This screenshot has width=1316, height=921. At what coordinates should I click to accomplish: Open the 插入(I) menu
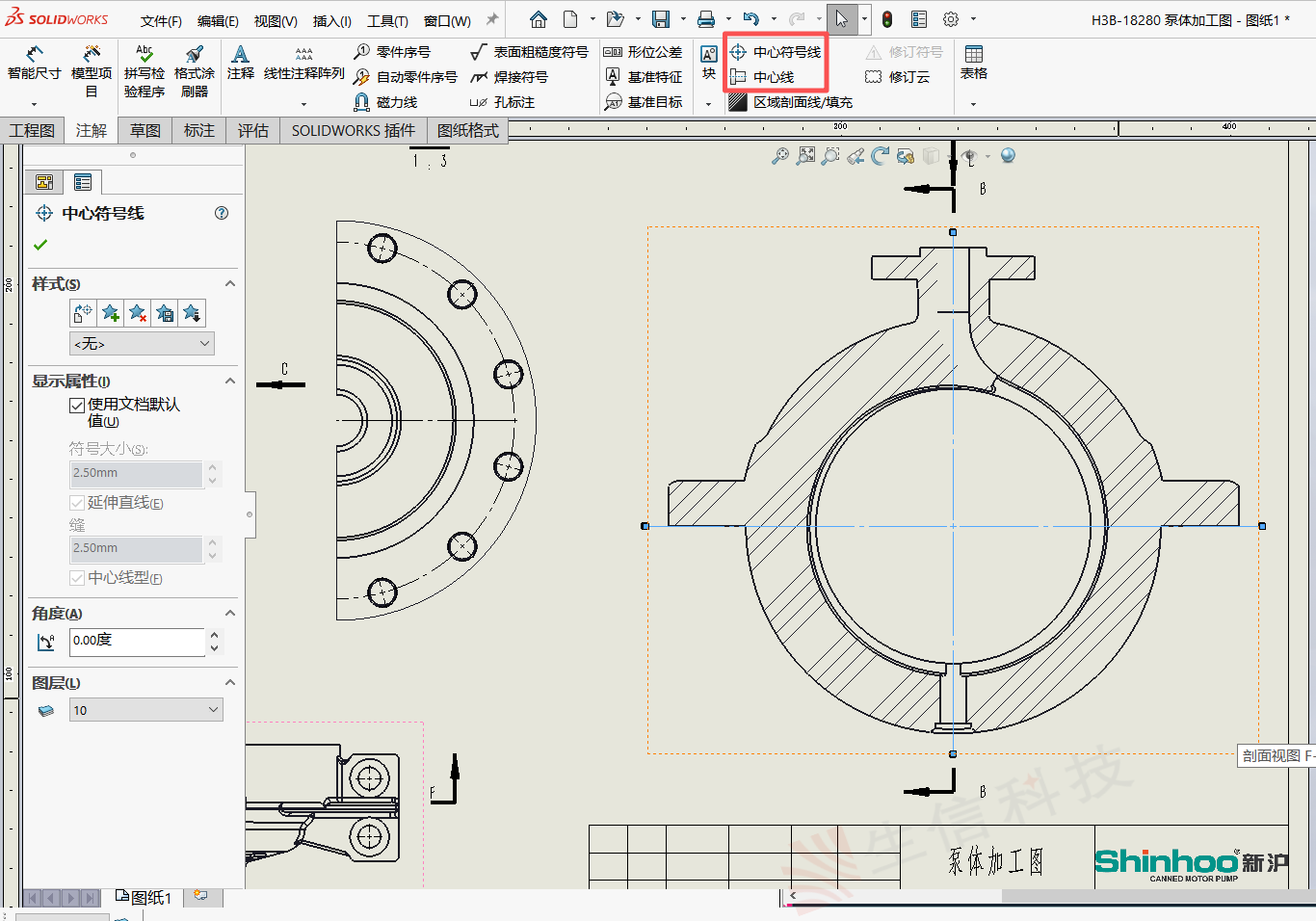click(332, 20)
